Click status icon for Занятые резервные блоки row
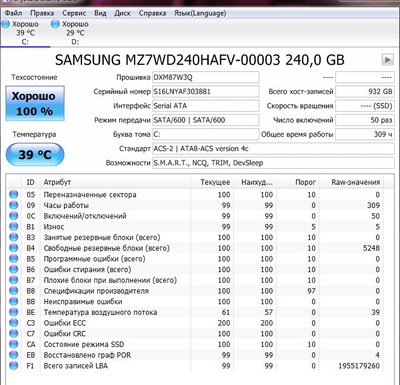This screenshot has width=400, height=385. coord(14,237)
